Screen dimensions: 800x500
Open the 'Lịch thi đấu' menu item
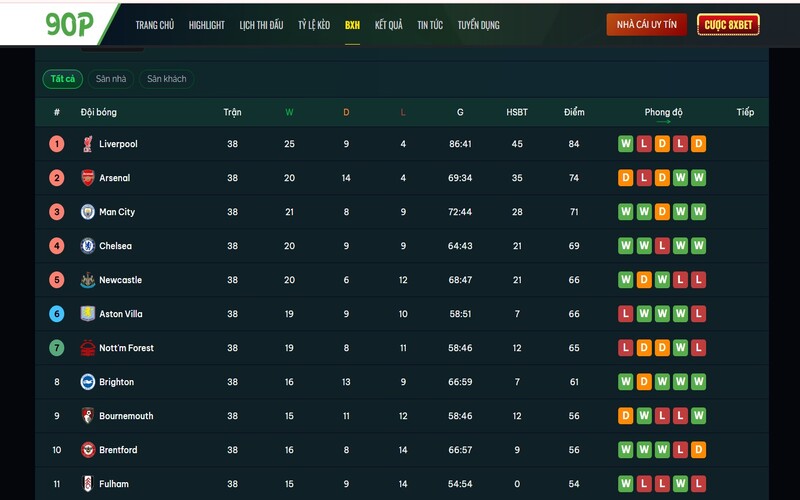tap(261, 25)
